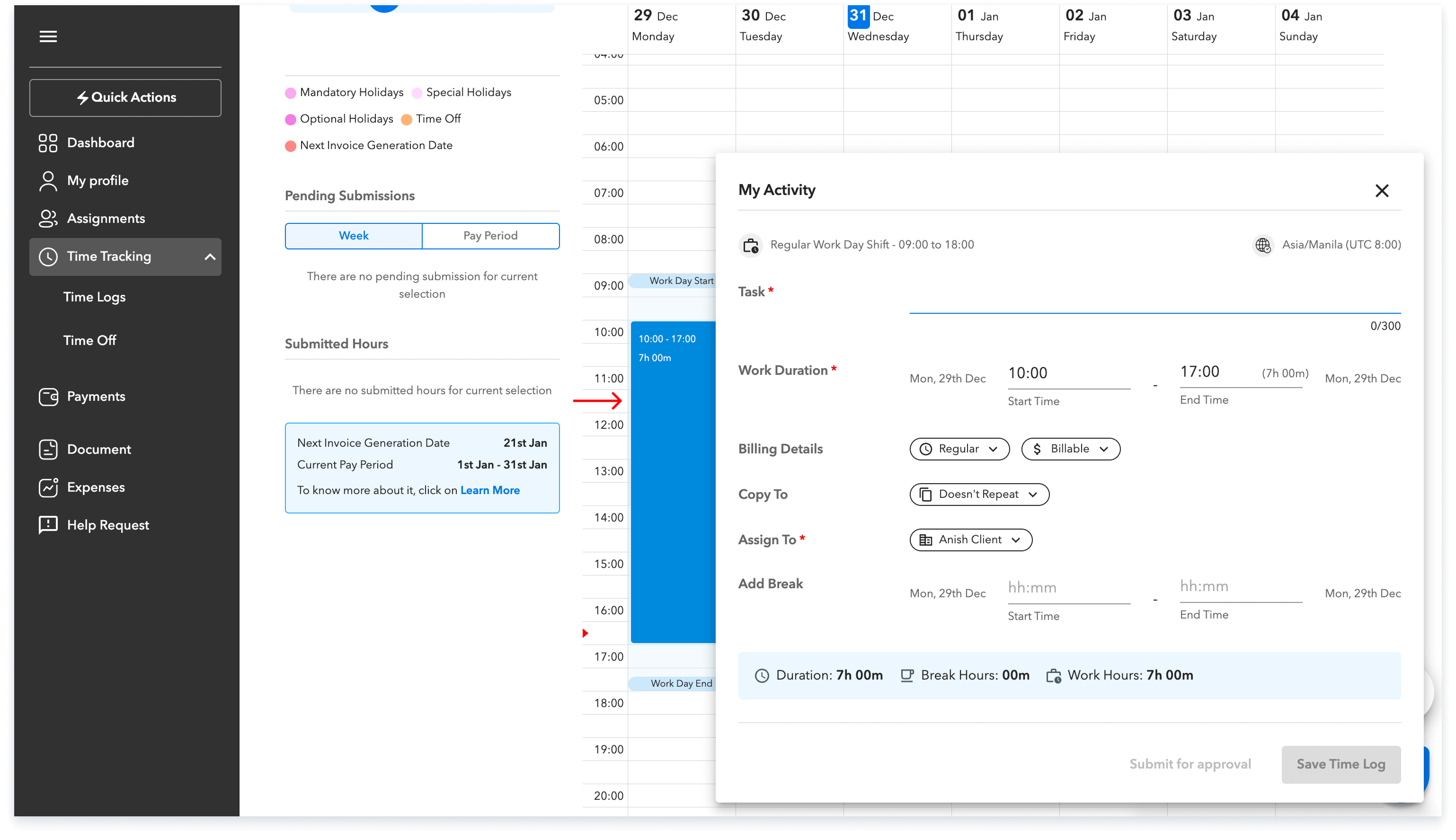Go to Time Logs submenu item

tap(95, 297)
